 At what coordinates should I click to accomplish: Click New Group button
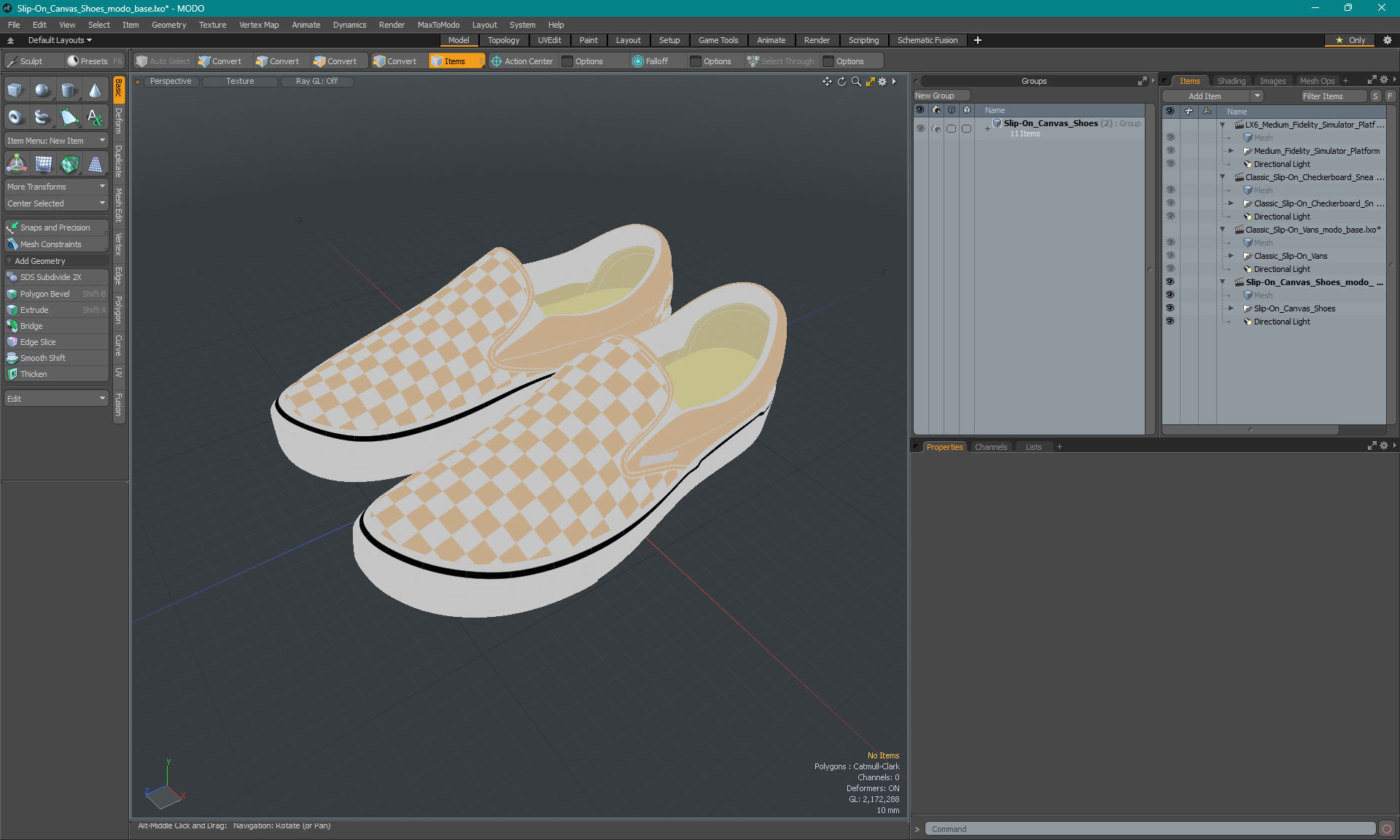coord(941,96)
